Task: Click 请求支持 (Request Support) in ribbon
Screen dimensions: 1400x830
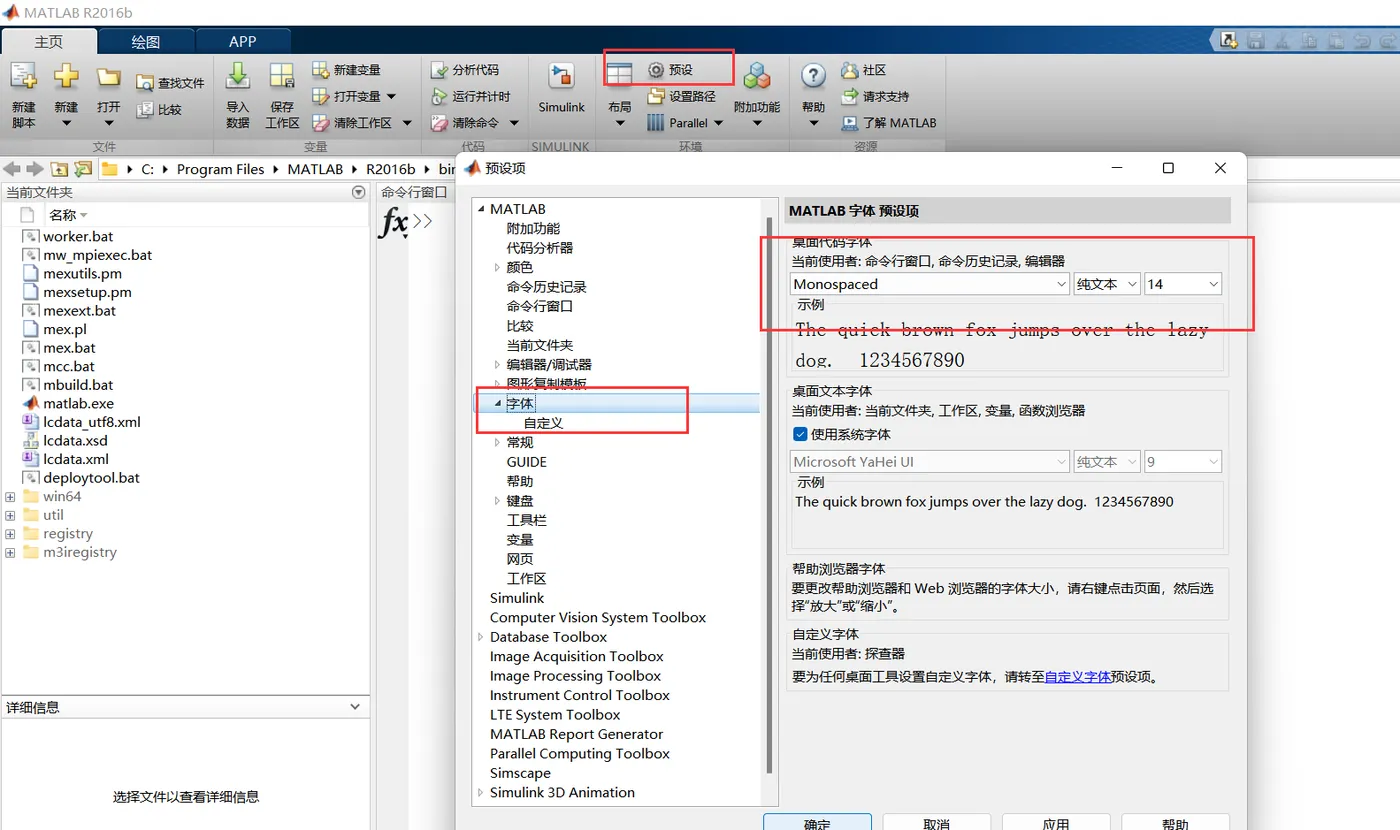Action: [x=875, y=97]
